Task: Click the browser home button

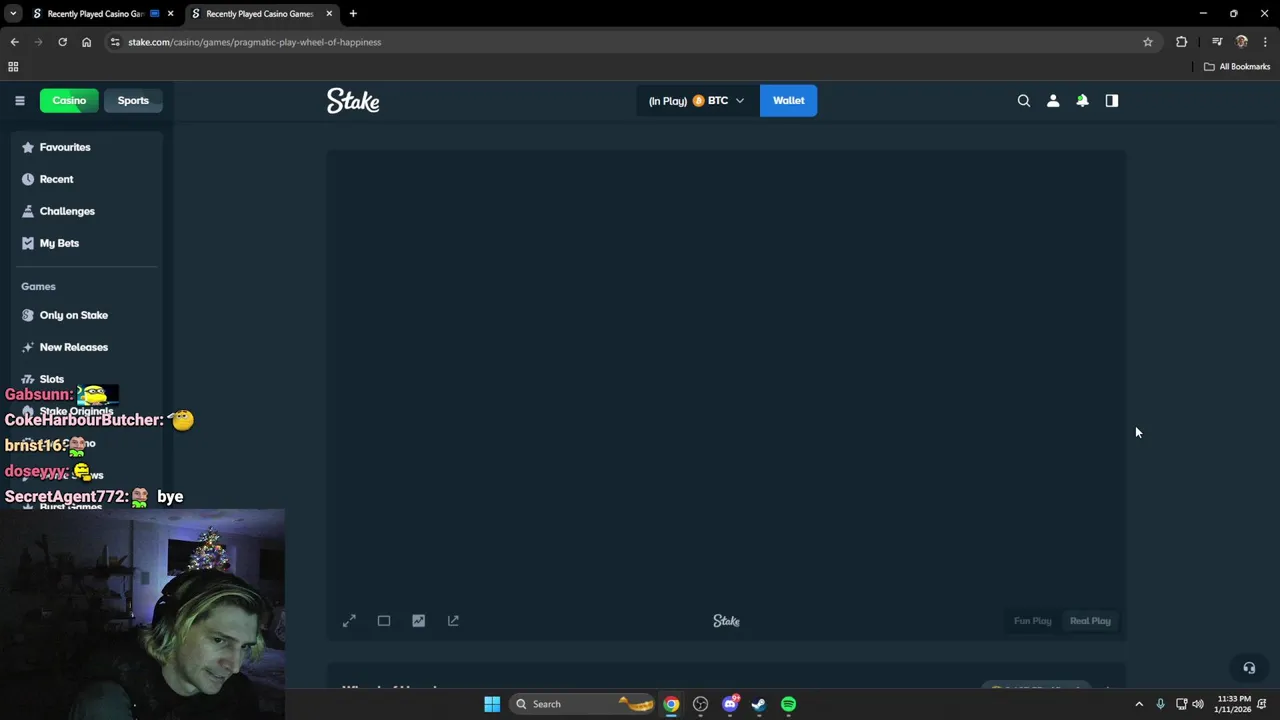Action: click(86, 42)
